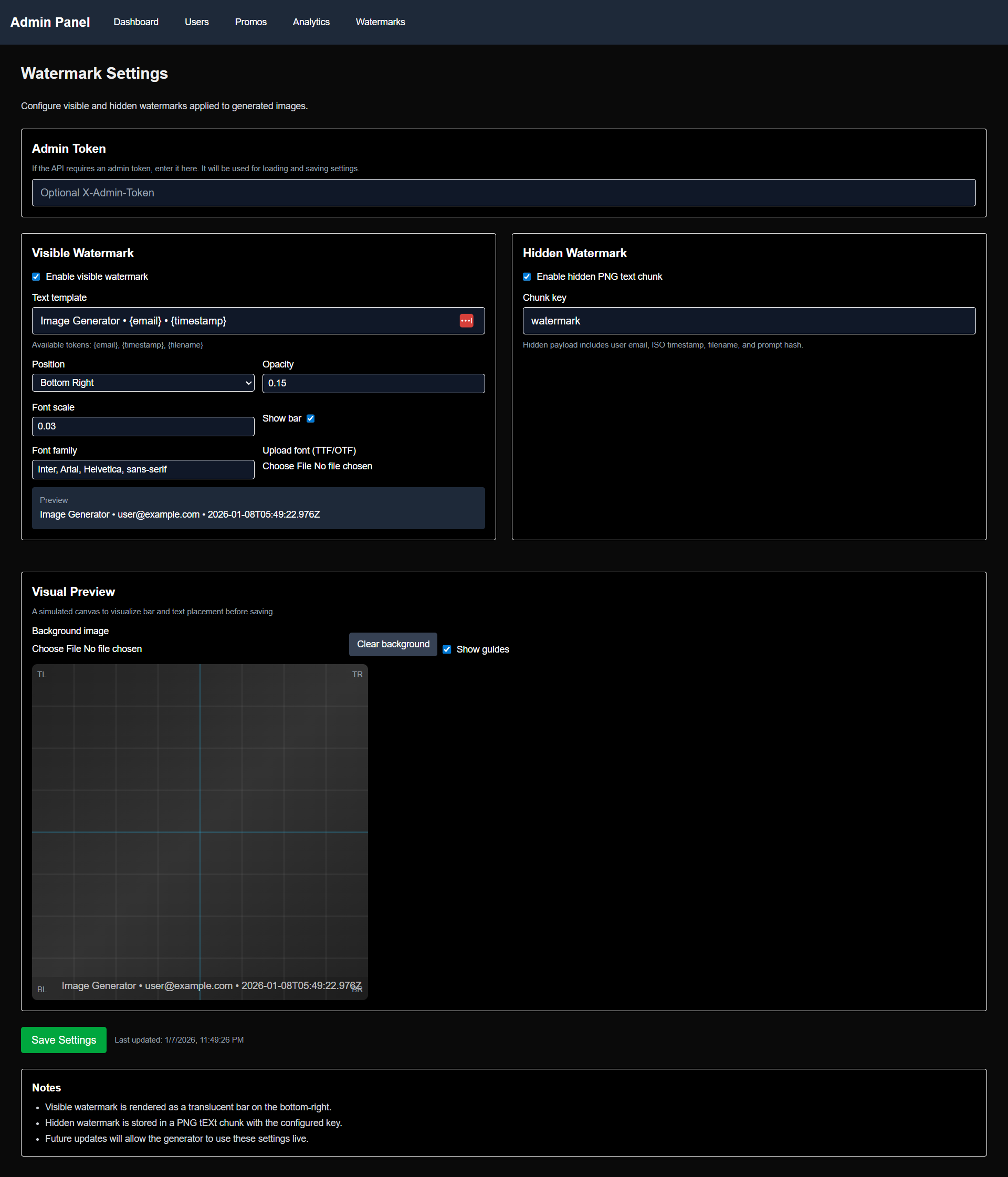The width and height of the screenshot is (1008, 1177).
Task: Open the Position dropdown
Action: (x=143, y=383)
